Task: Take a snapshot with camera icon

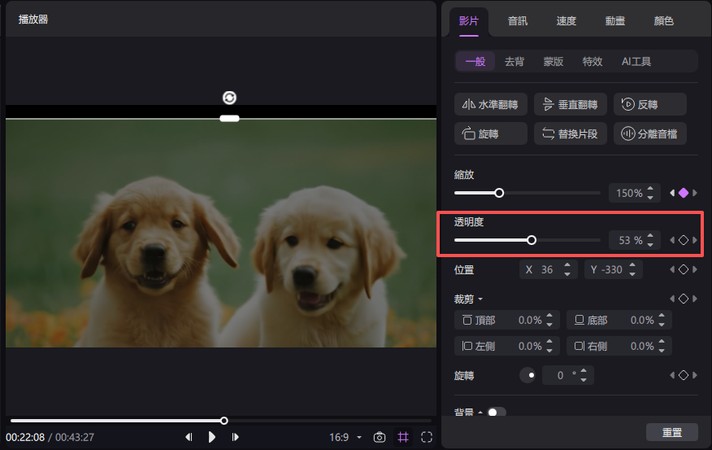Action: coord(380,437)
